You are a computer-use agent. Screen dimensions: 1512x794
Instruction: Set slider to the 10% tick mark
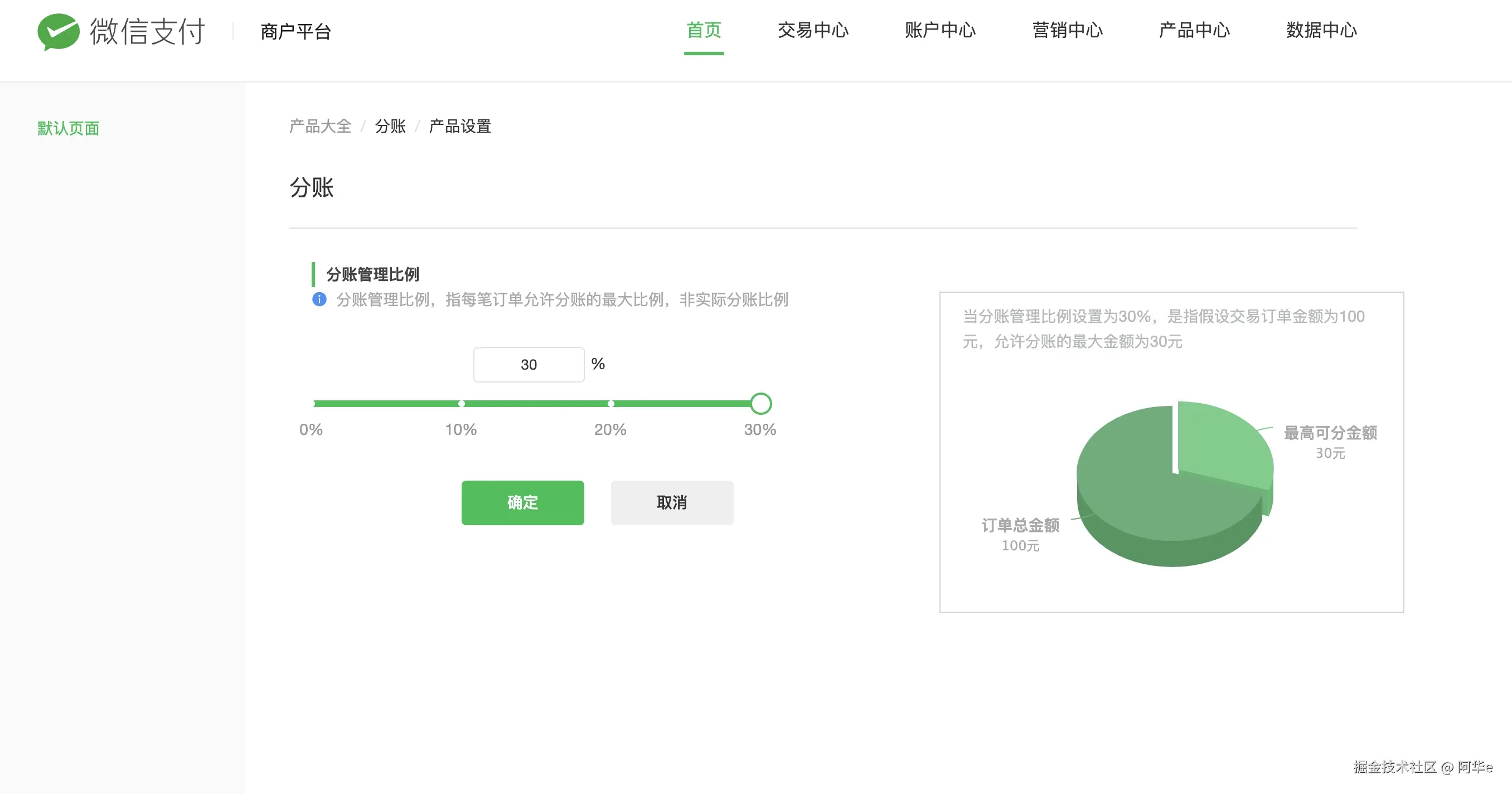(461, 404)
